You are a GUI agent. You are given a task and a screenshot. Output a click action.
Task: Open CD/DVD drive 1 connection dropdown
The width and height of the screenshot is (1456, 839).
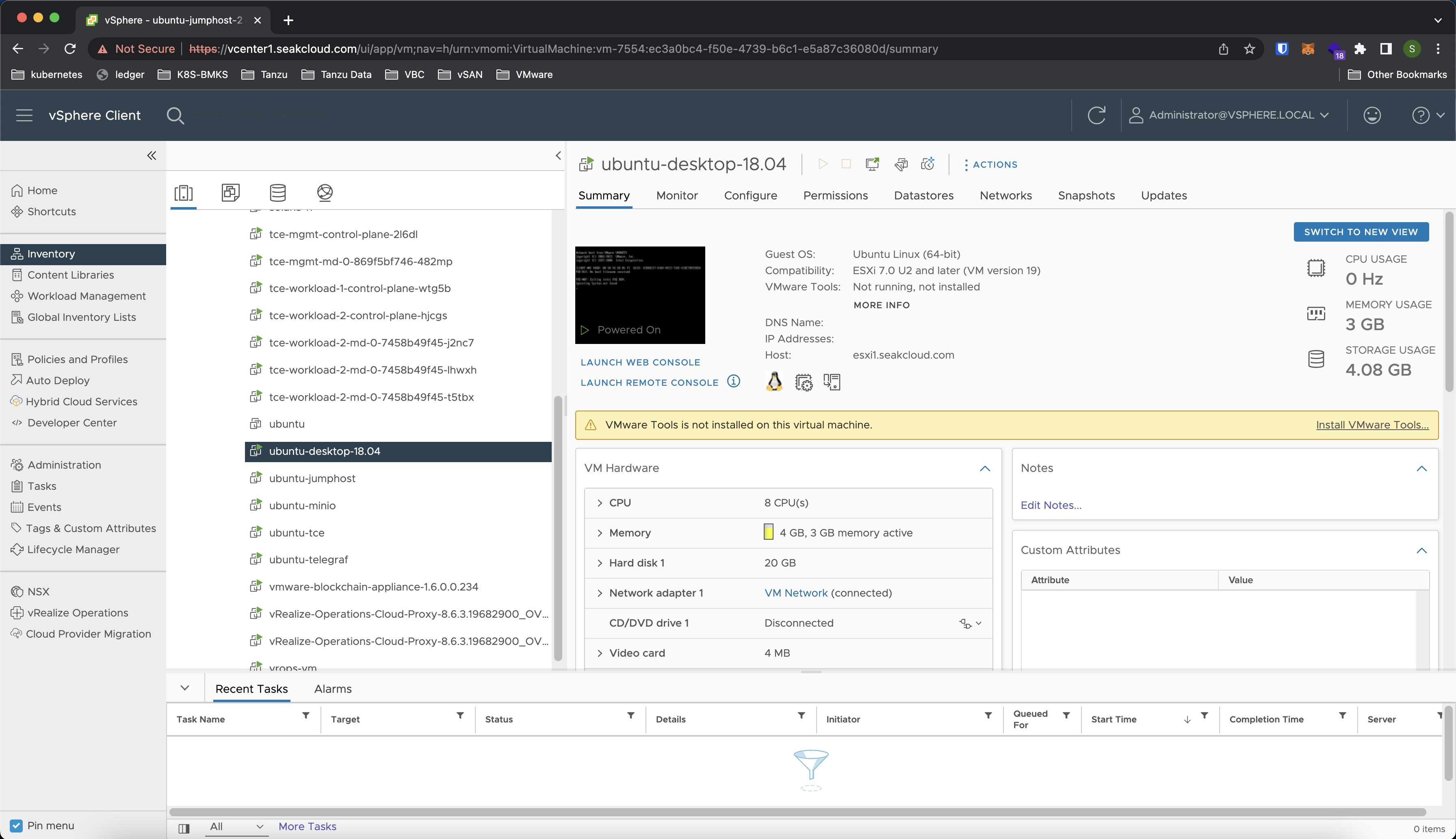(971, 623)
